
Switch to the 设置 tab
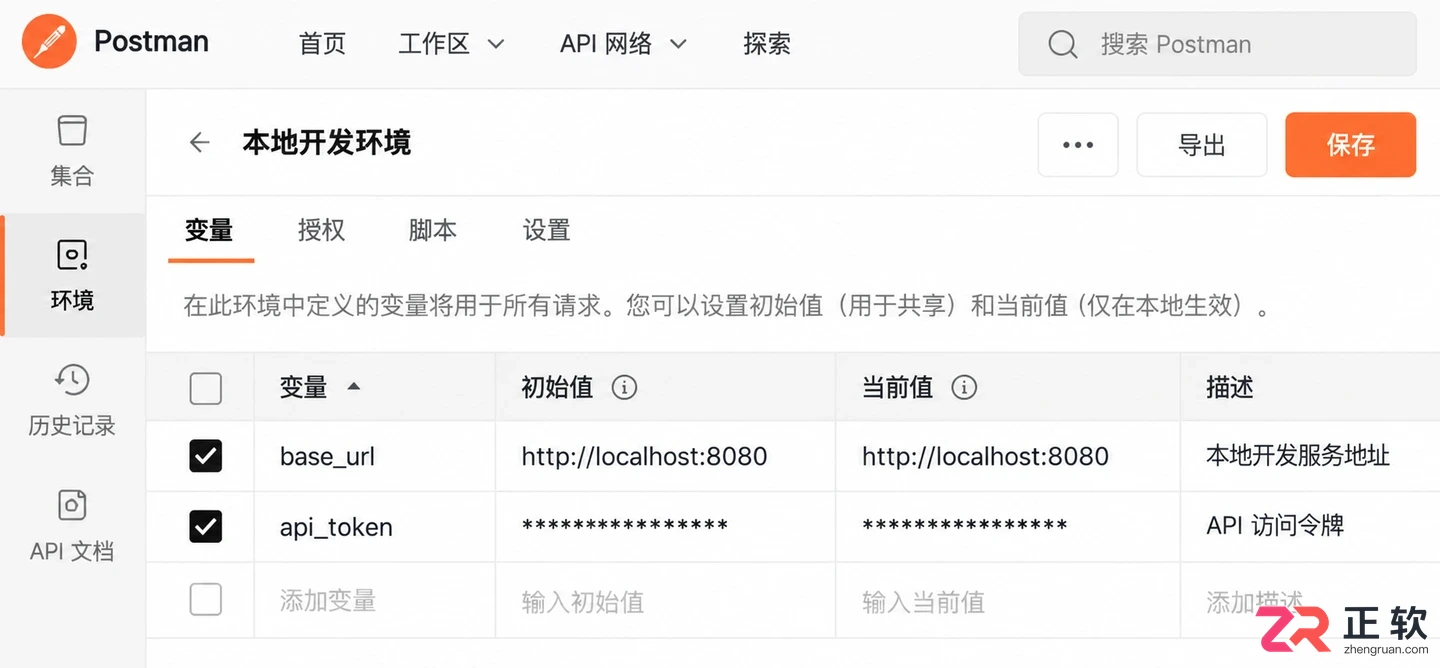(x=546, y=230)
